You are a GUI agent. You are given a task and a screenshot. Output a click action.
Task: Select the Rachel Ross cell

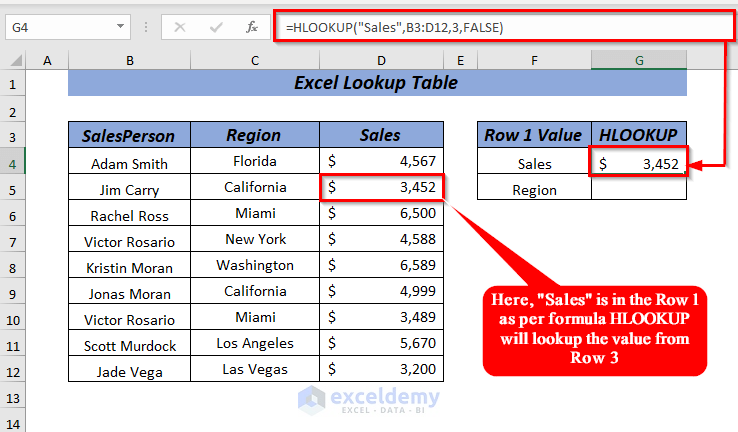pyautogui.click(x=129, y=213)
